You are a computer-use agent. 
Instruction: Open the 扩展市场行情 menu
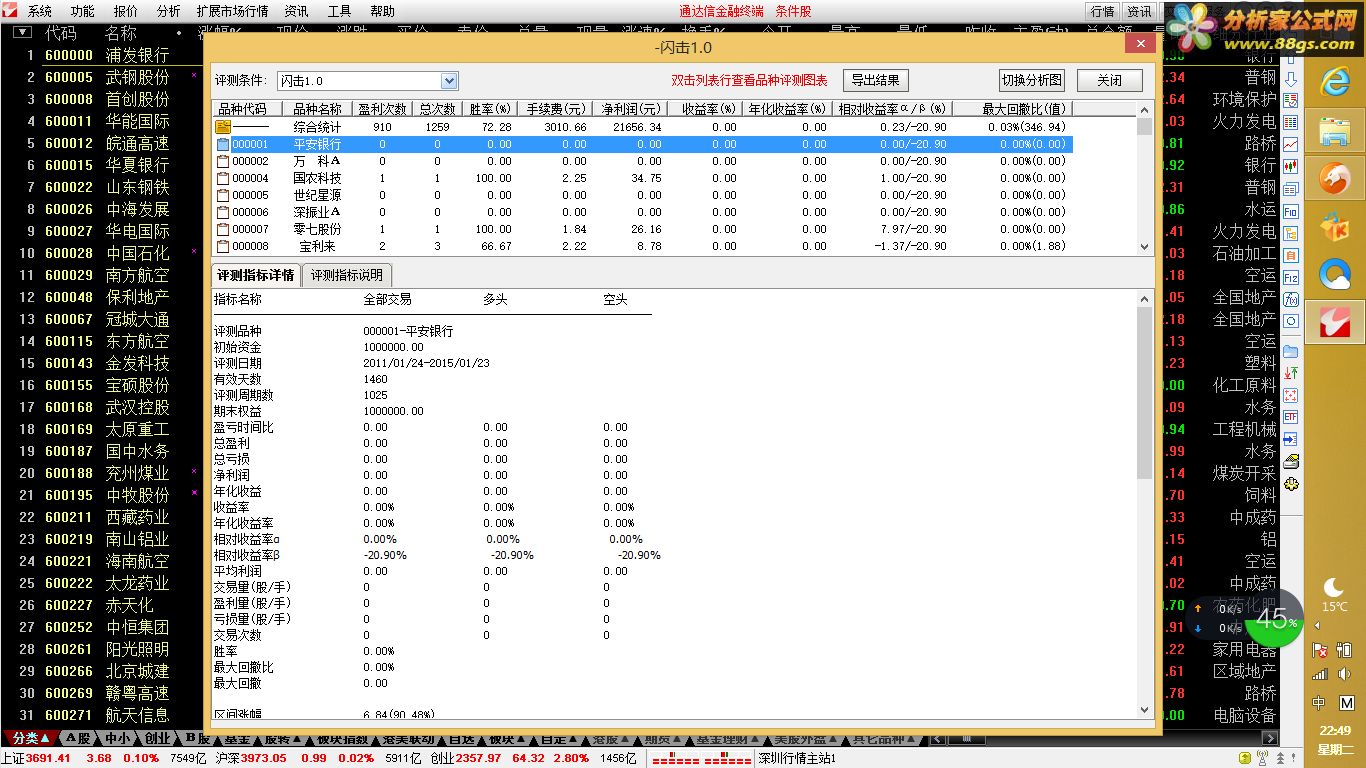pyautogui.click(x=232, y=11)
